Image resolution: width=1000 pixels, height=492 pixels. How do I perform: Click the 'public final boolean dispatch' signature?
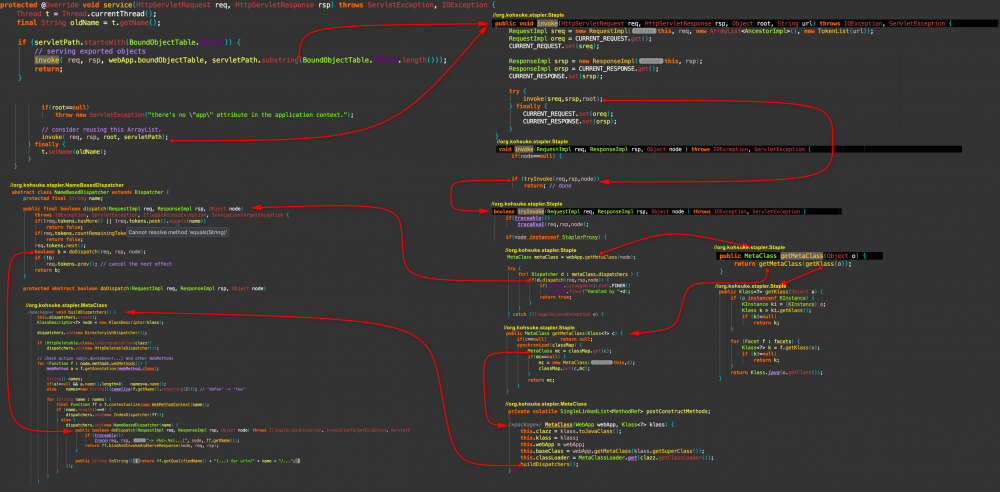pos(132,209)
